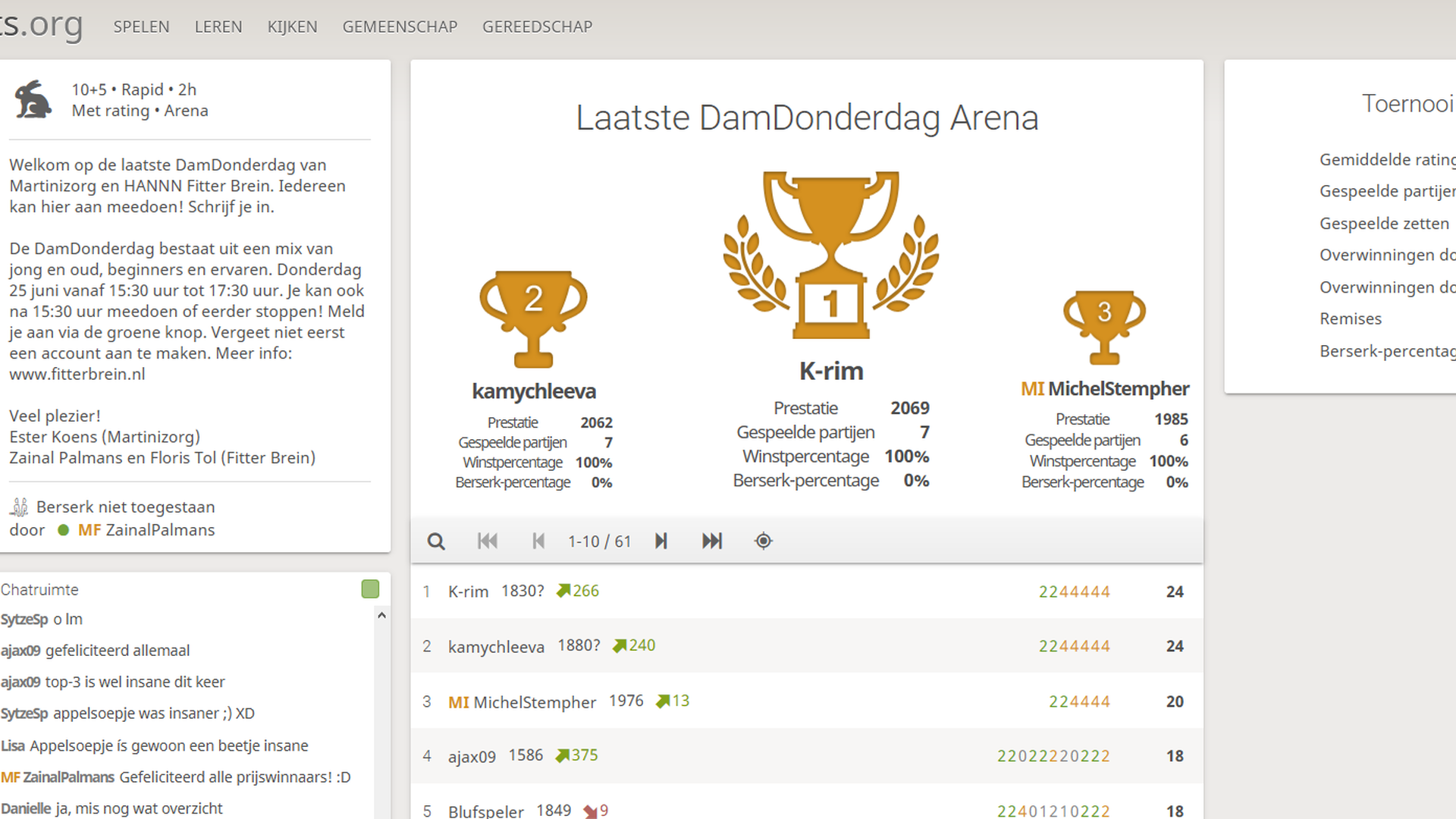The width and height of the screenshot is (1456, 819).
Task: Go to next standings page
Action: (661, 541)
